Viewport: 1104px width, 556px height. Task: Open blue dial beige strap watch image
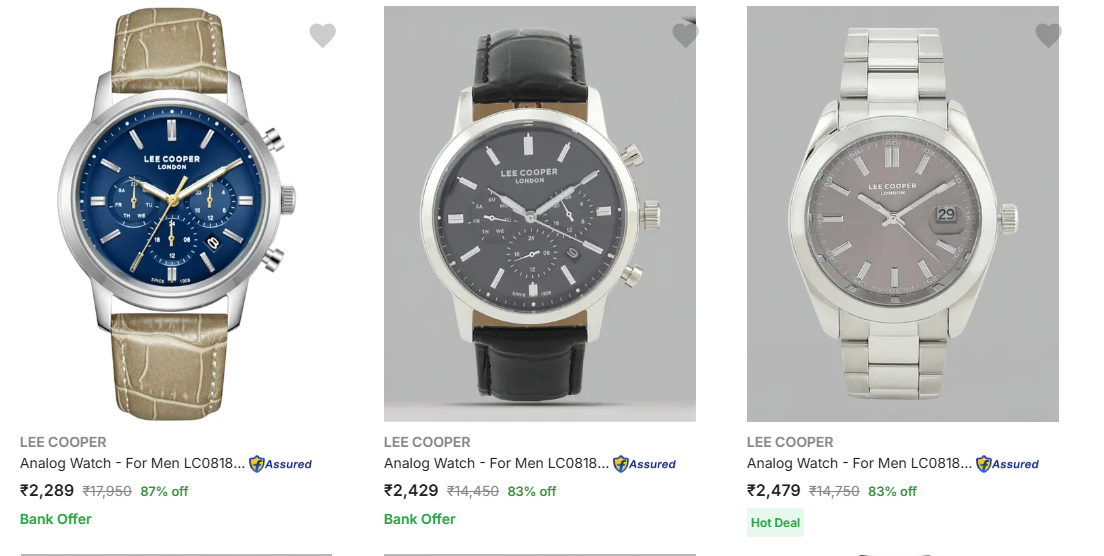176,214
